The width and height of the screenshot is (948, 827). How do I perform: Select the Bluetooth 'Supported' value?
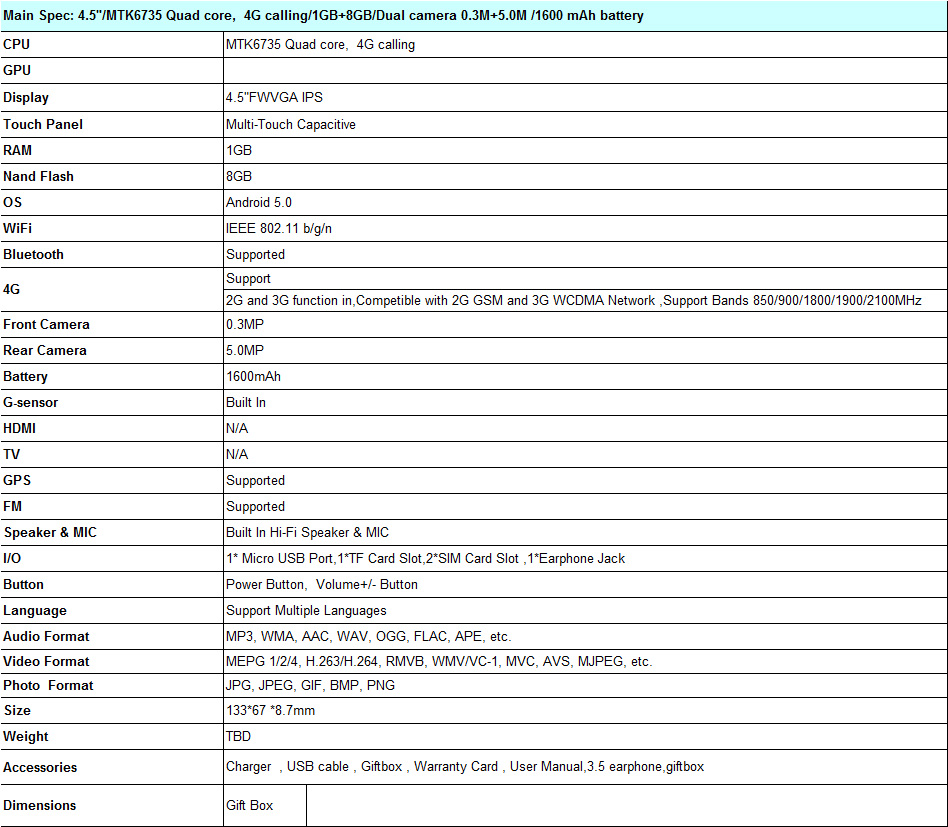pos(585,255)
